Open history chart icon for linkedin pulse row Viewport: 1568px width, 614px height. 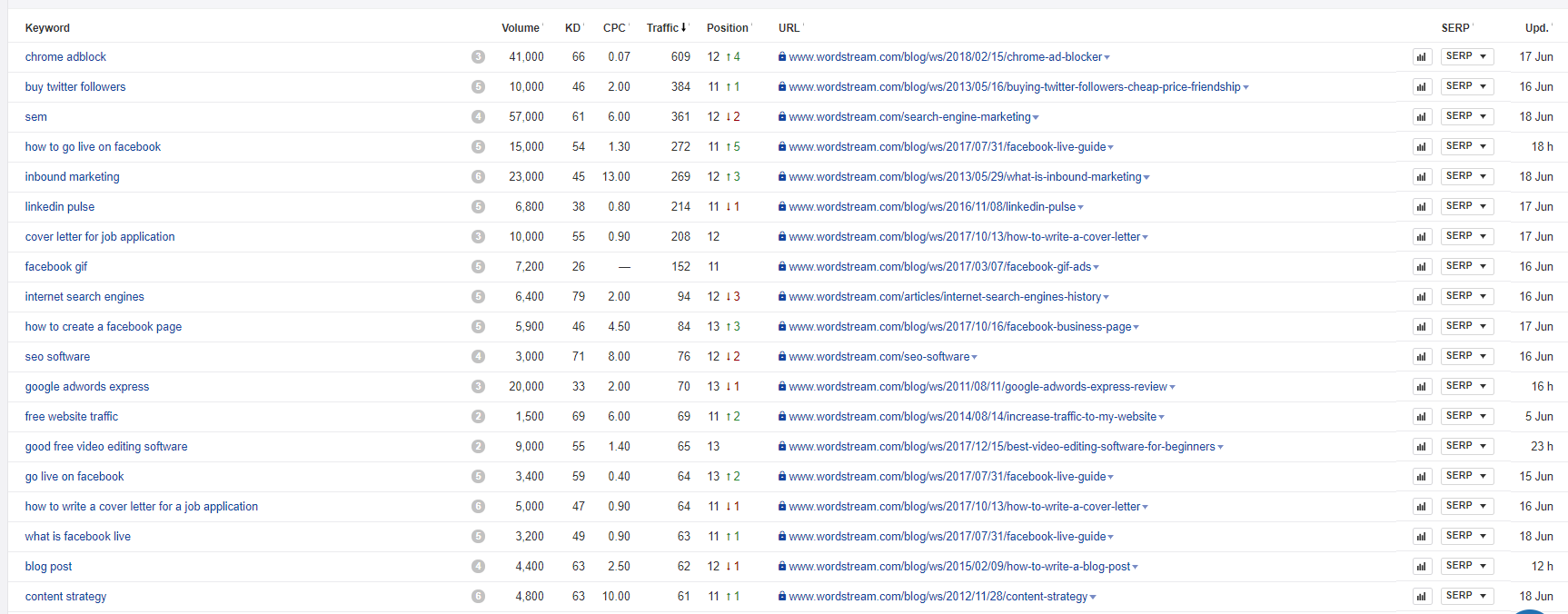[1421, 207]
